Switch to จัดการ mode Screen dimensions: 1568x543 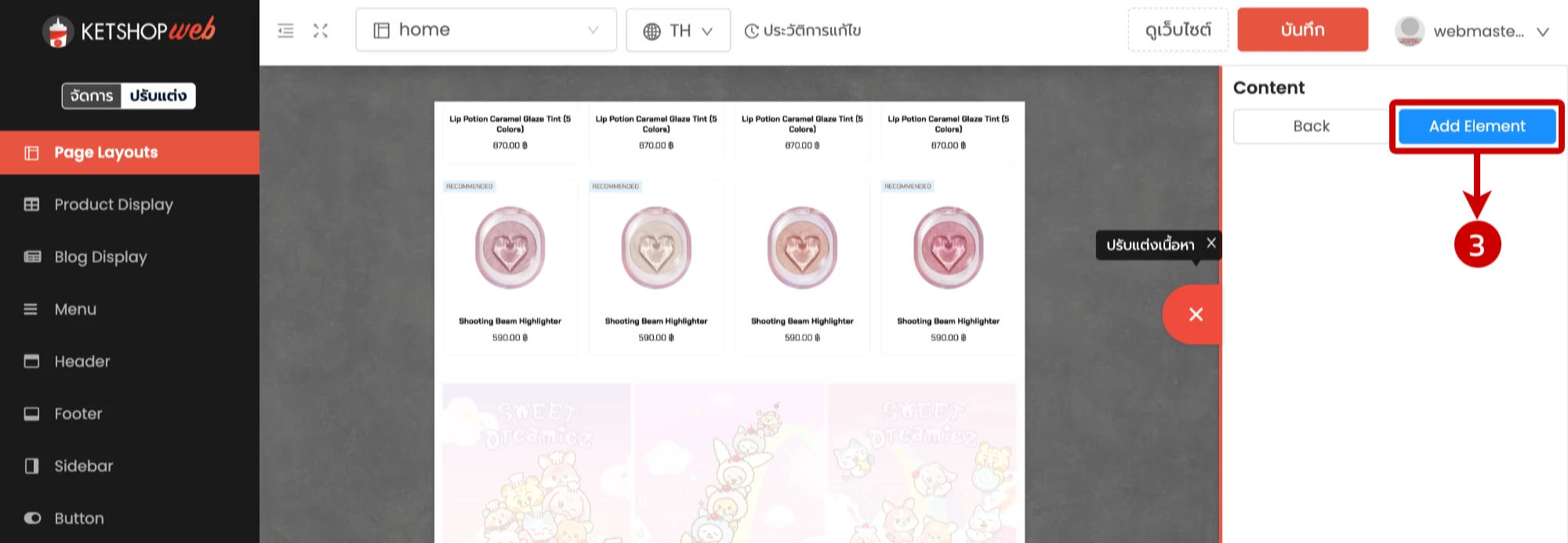(92, 96)
